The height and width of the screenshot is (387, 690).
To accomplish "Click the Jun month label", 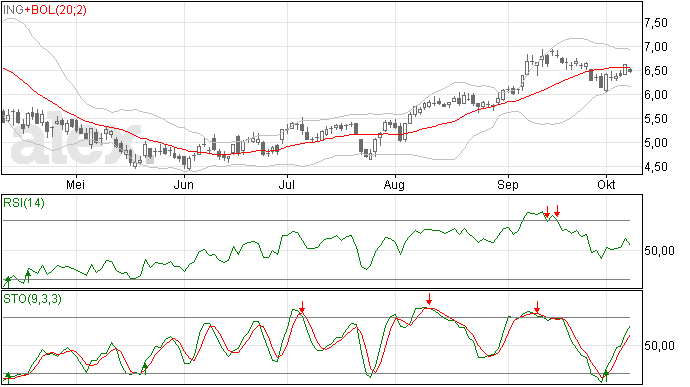I will [184, 185].
